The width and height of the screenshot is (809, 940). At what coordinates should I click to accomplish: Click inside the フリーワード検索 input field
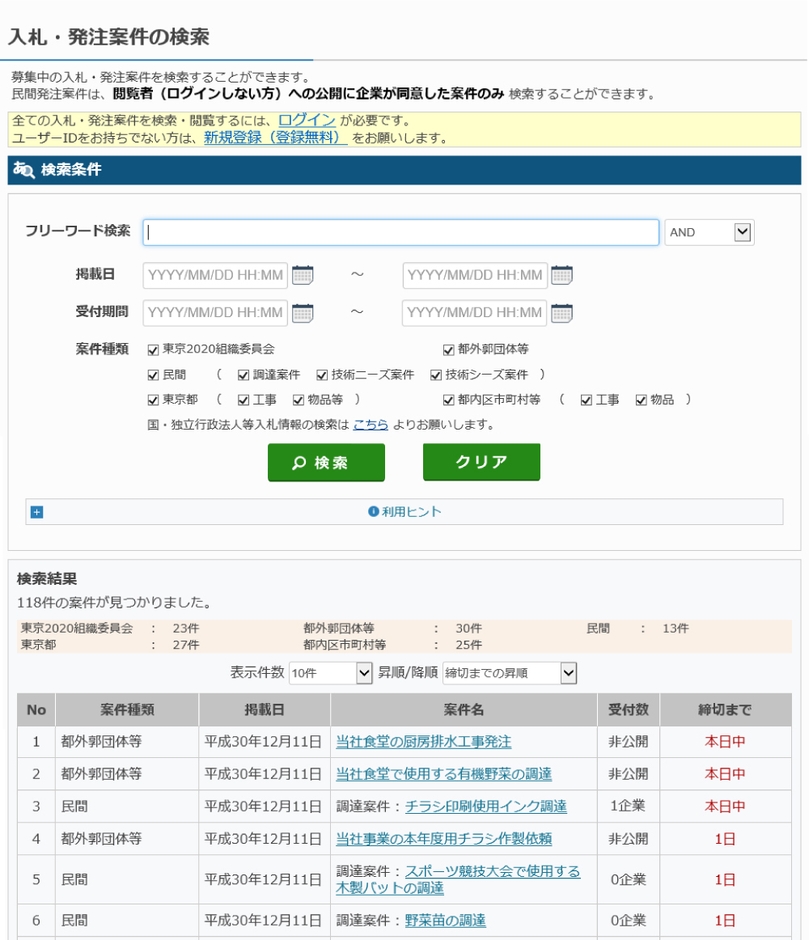[x=400, y=231]
